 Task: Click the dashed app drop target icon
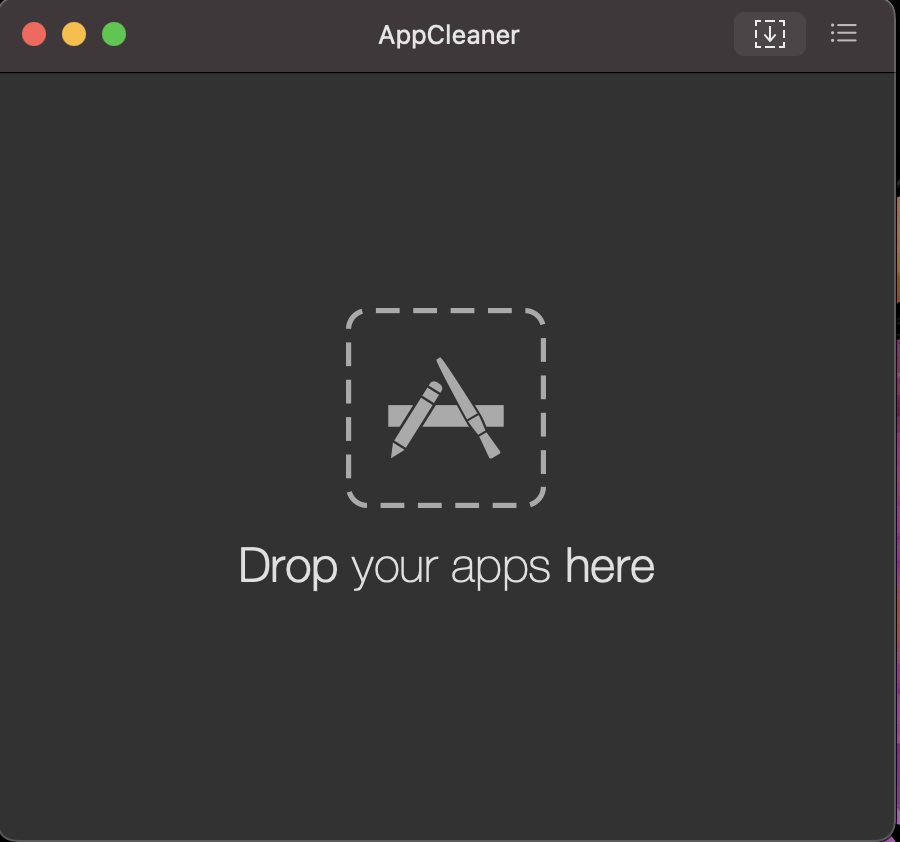(445, 408)
